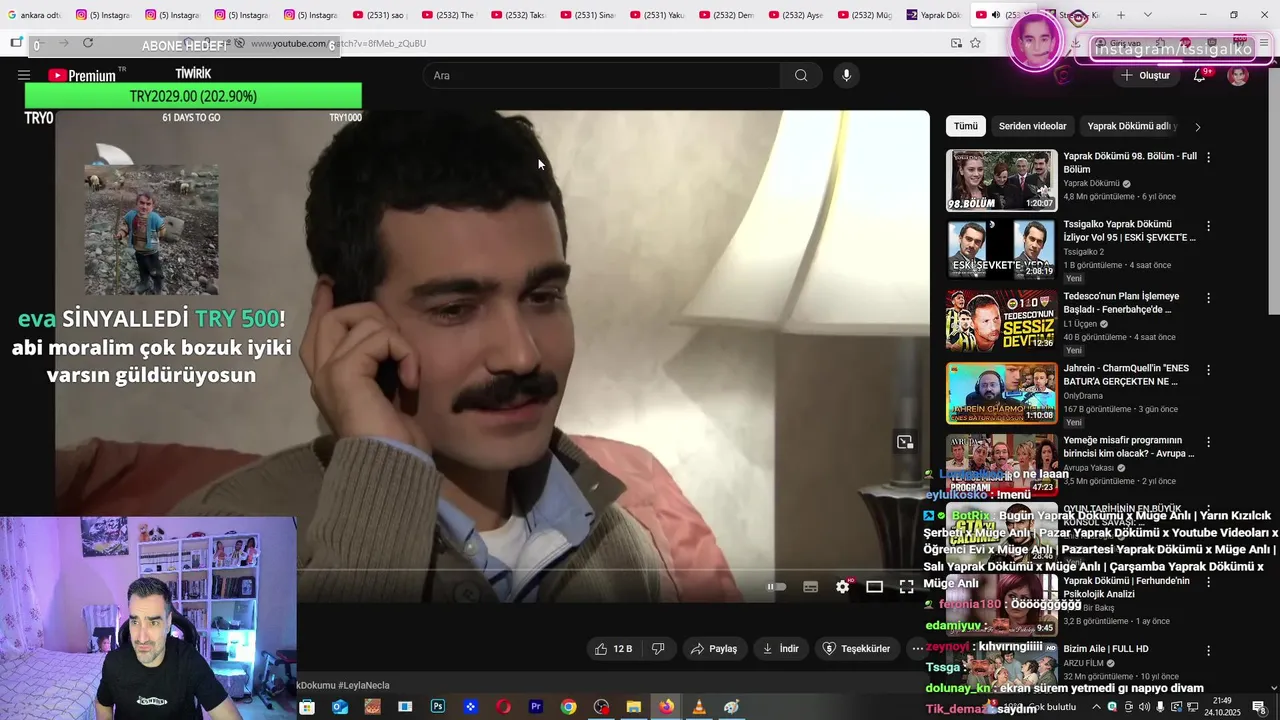Select Yaprak Dökümü adlı chip
The width and height of the screenshot is (1280, 720).
click(1131, 126)
